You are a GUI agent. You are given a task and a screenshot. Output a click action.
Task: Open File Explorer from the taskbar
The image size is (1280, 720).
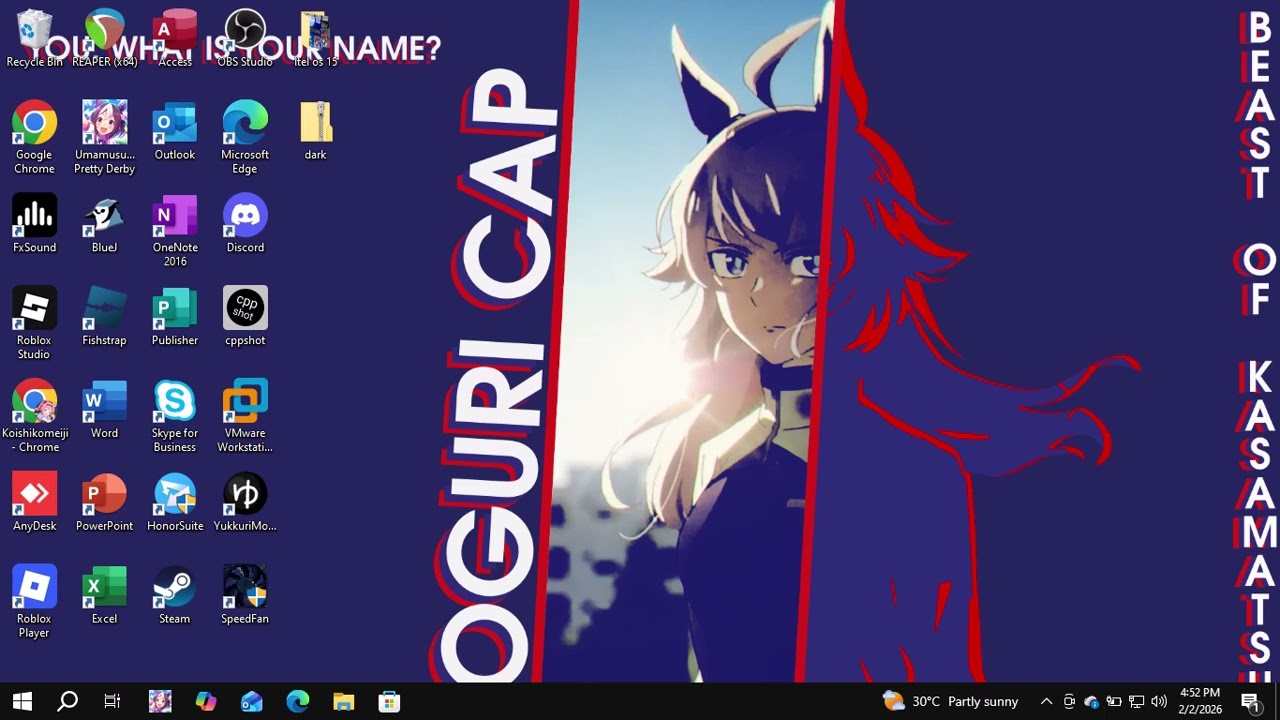pos(344,701)
